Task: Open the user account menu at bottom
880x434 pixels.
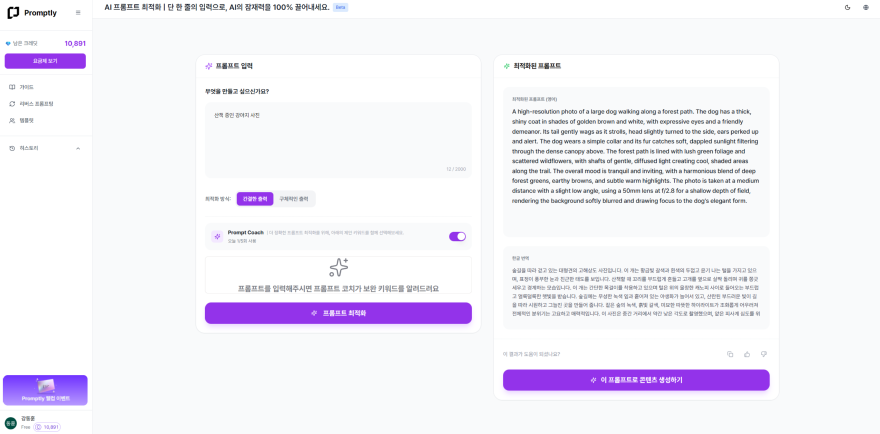Action: [46, 423]
